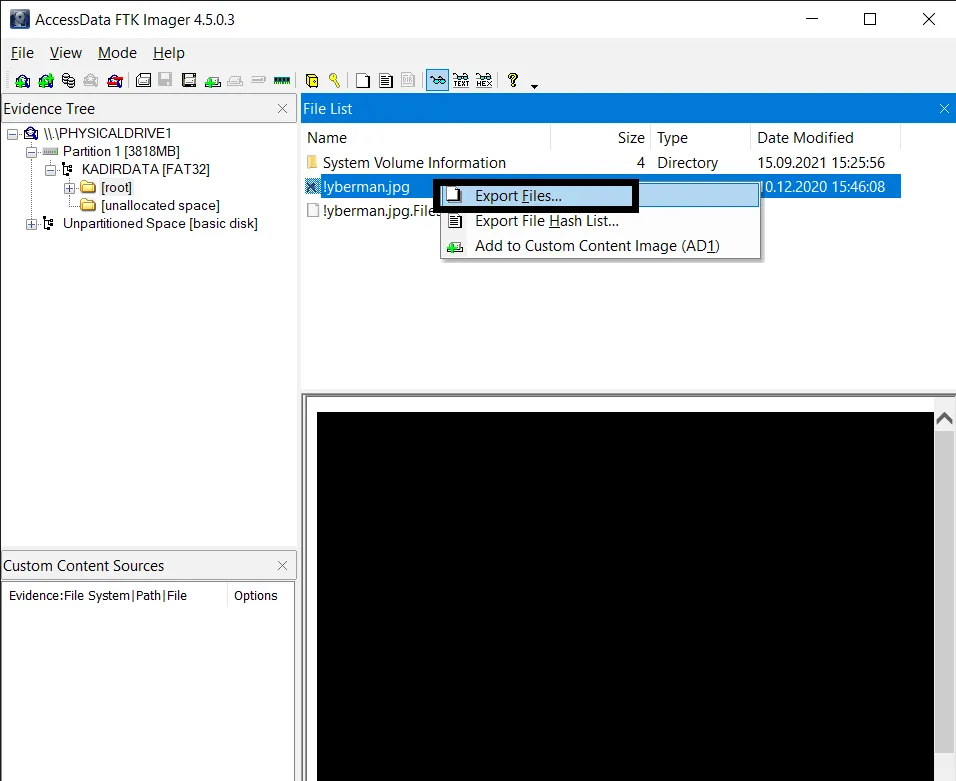
Task: Close the Evidence Tree panel
Action: click(x=282, y=109)
